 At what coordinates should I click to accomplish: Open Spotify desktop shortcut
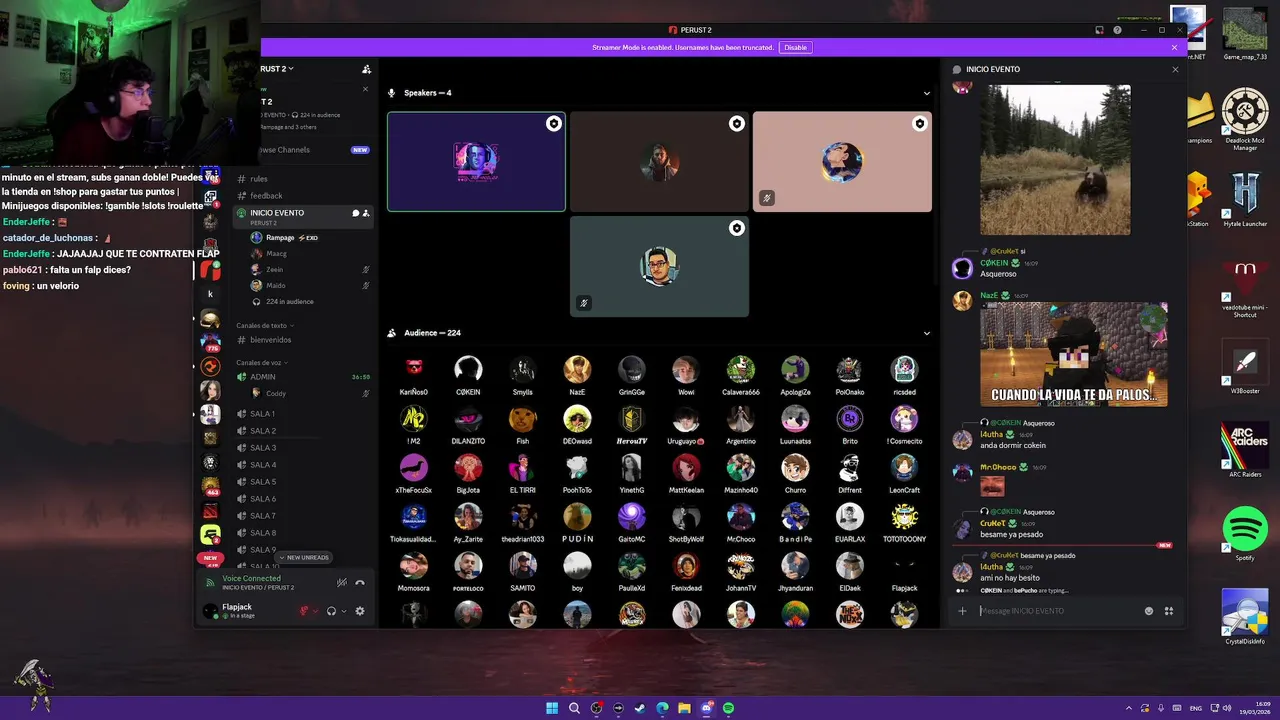(x=1245, y=535)
